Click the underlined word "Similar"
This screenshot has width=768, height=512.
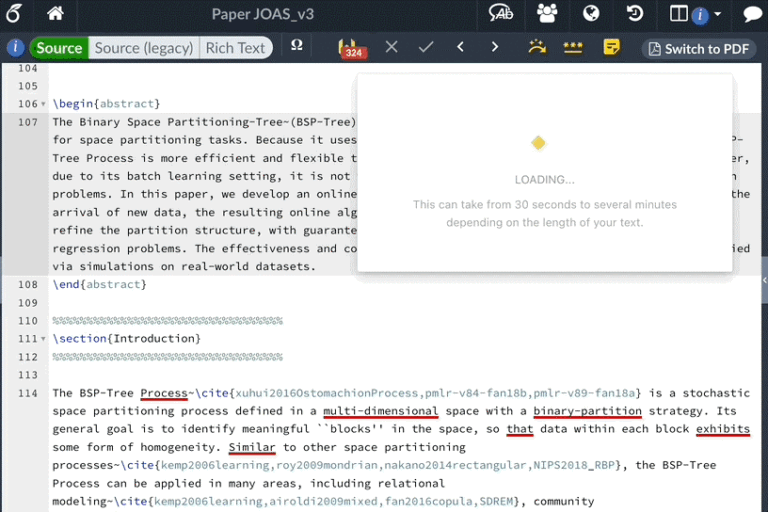(252, 448)
